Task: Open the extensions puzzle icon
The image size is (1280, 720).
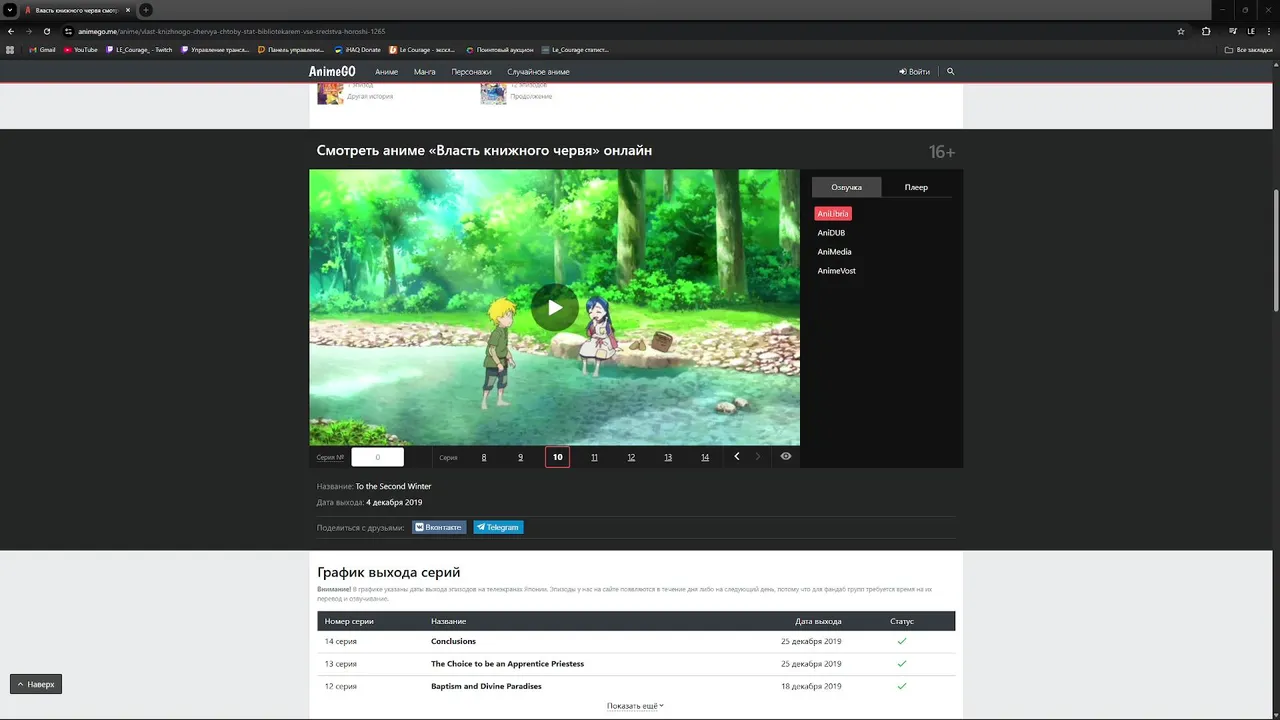Action: [x=1206, y=31]
